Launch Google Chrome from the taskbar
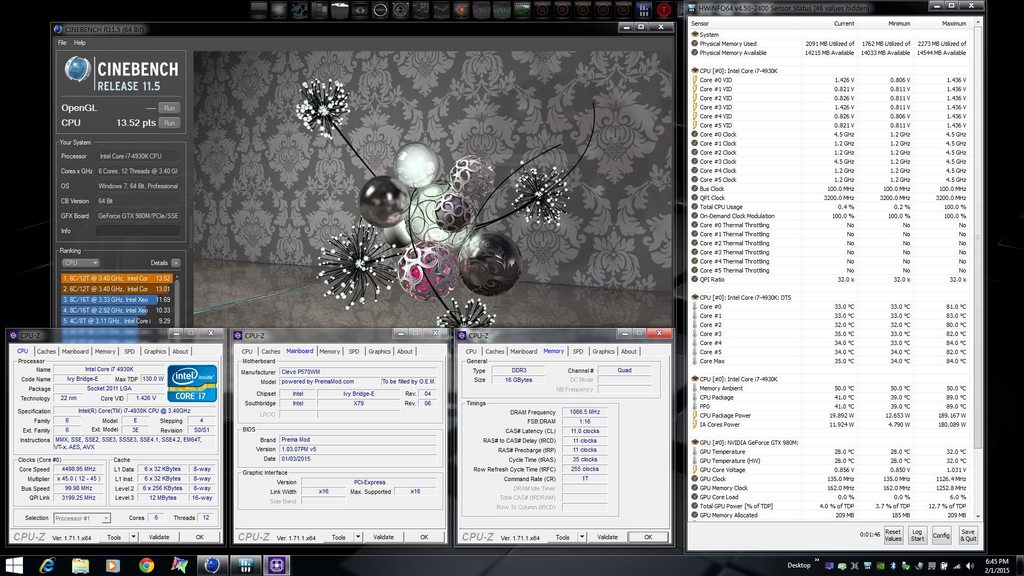This screenshot has height=576, width=1024. tap(146, 565)
